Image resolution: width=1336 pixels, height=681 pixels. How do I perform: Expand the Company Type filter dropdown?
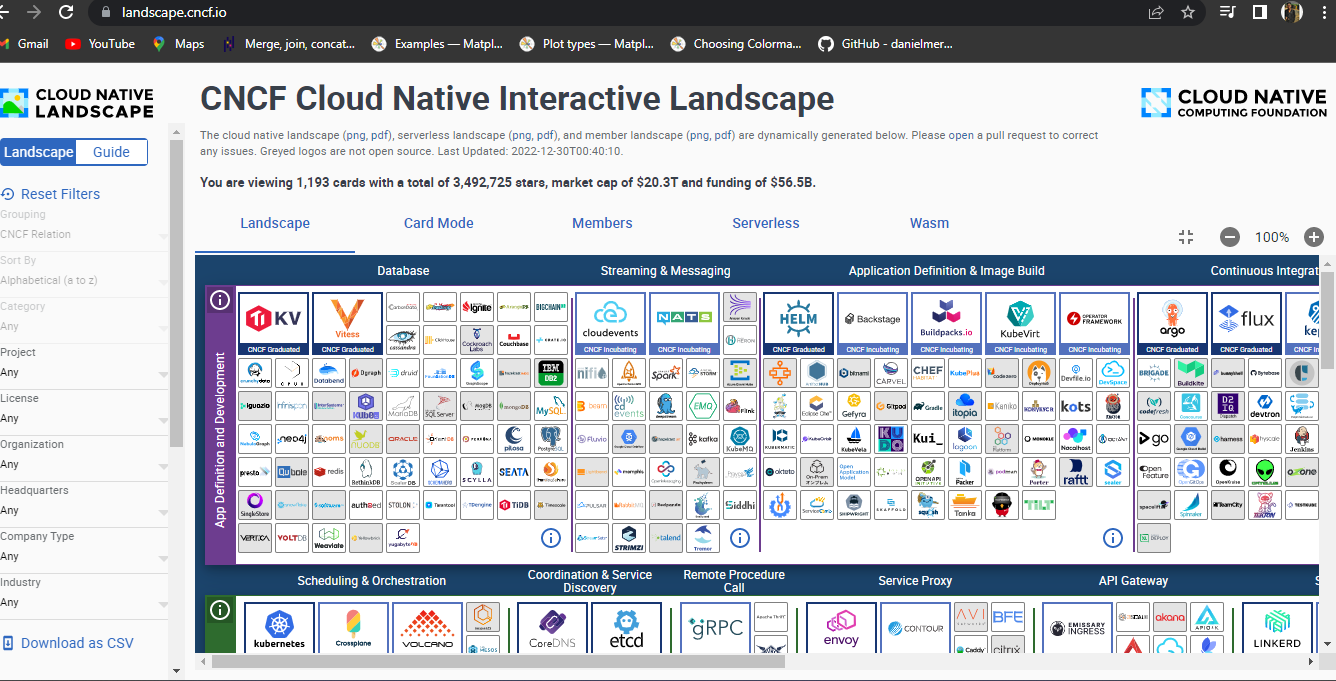point(85,556)
